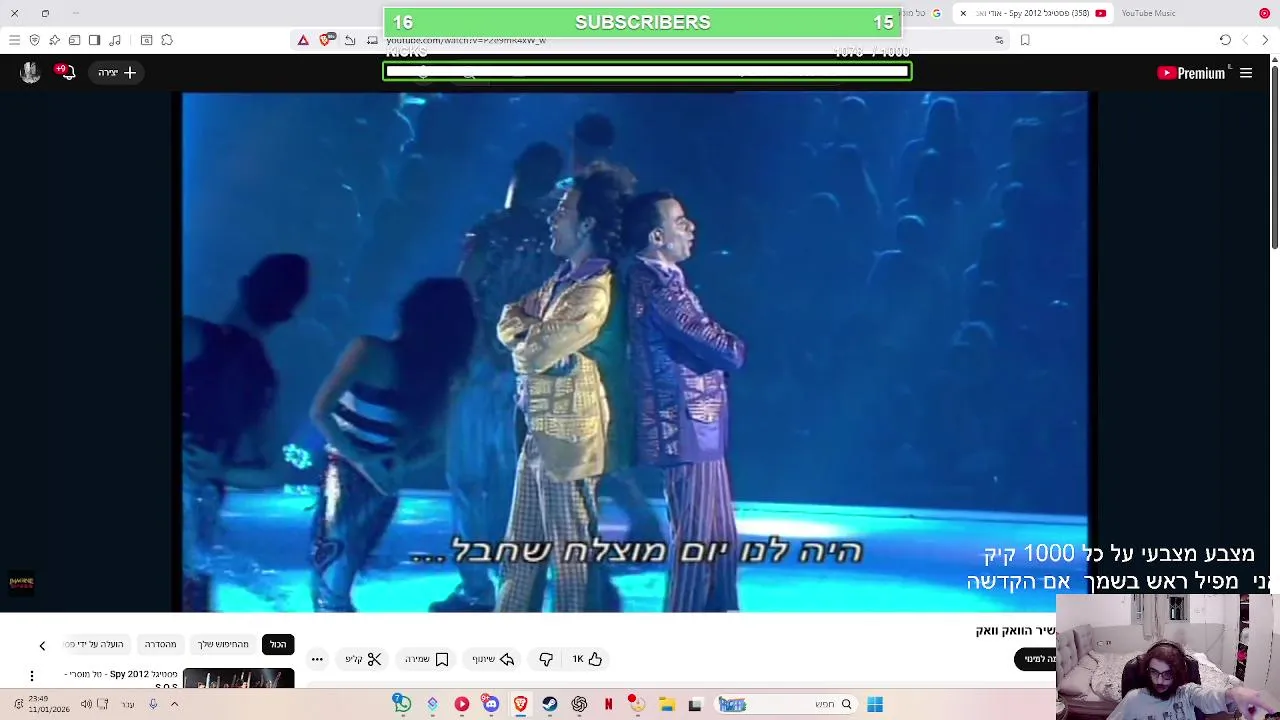Open the Brave main hamburger menu
The width and height of the screenshot is (1280, 720).
tap(14, 40)
